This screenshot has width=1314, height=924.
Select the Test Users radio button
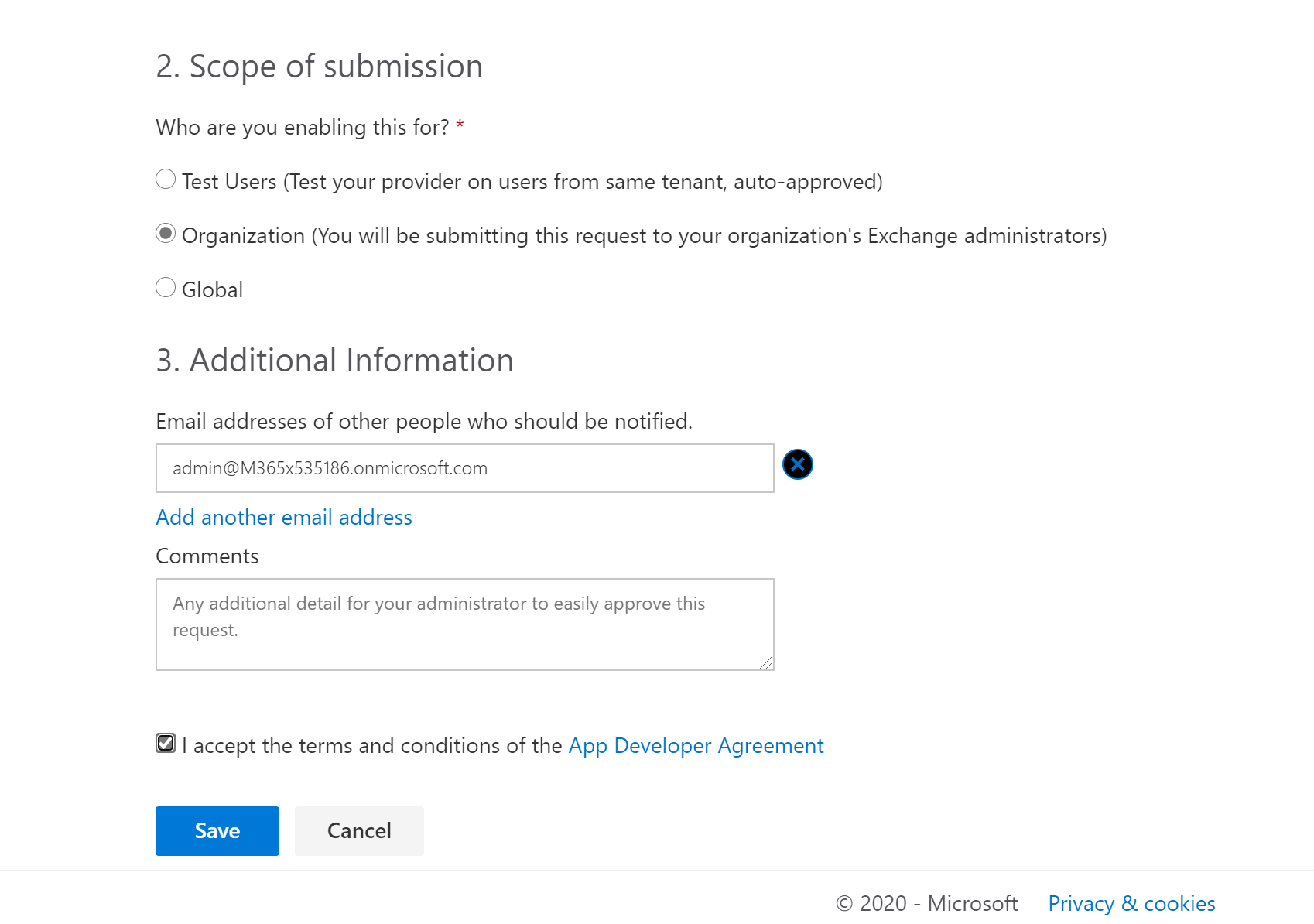[165, 179]
